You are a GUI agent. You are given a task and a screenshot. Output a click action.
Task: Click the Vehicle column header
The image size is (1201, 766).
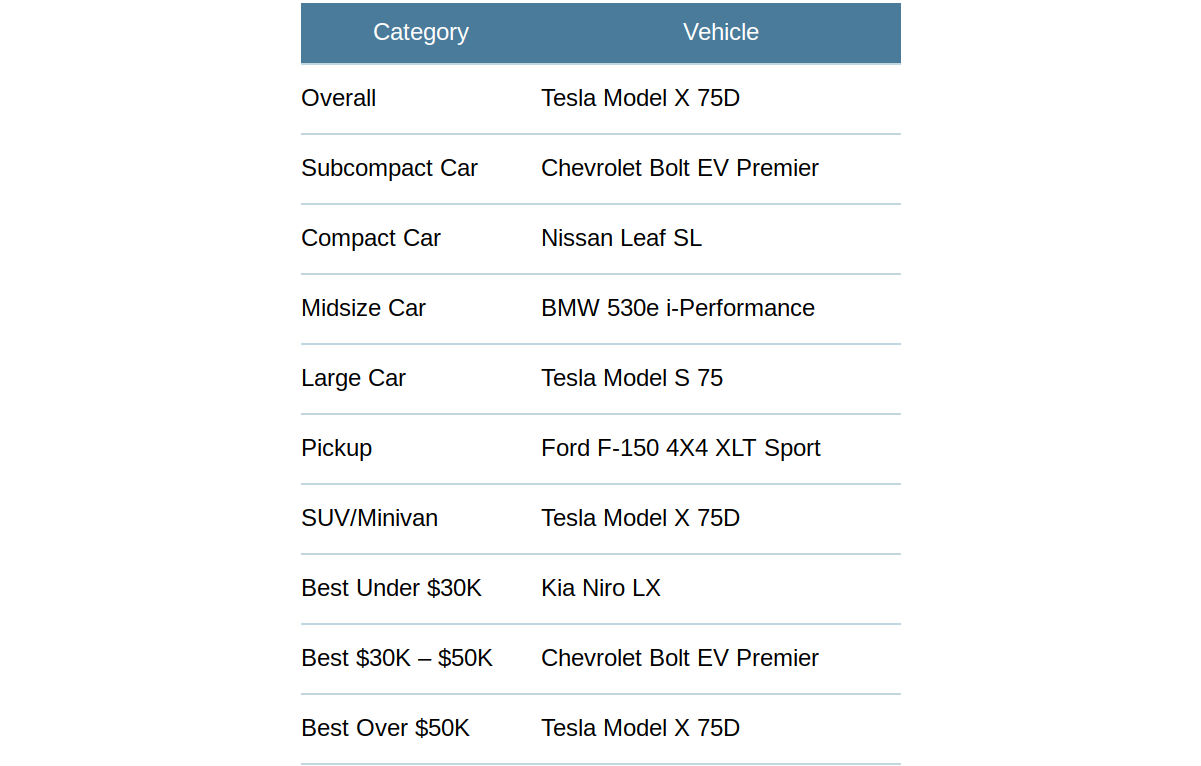click(721, 32)
